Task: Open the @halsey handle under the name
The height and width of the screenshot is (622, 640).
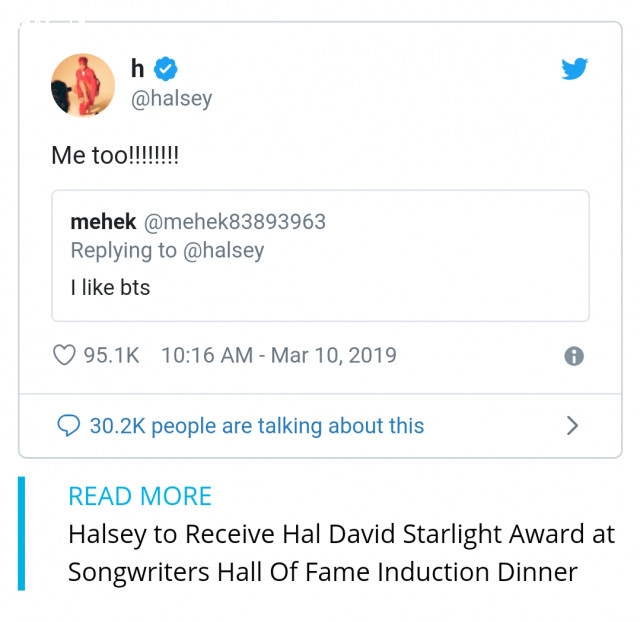Action: (171, 99)
